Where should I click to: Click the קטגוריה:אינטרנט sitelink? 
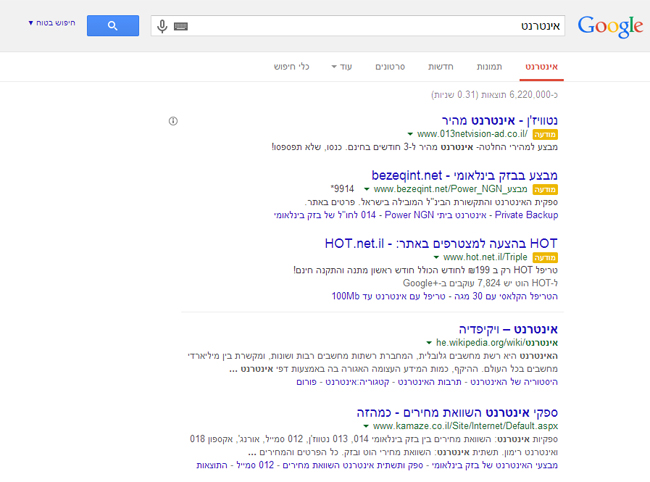(357, 382)
